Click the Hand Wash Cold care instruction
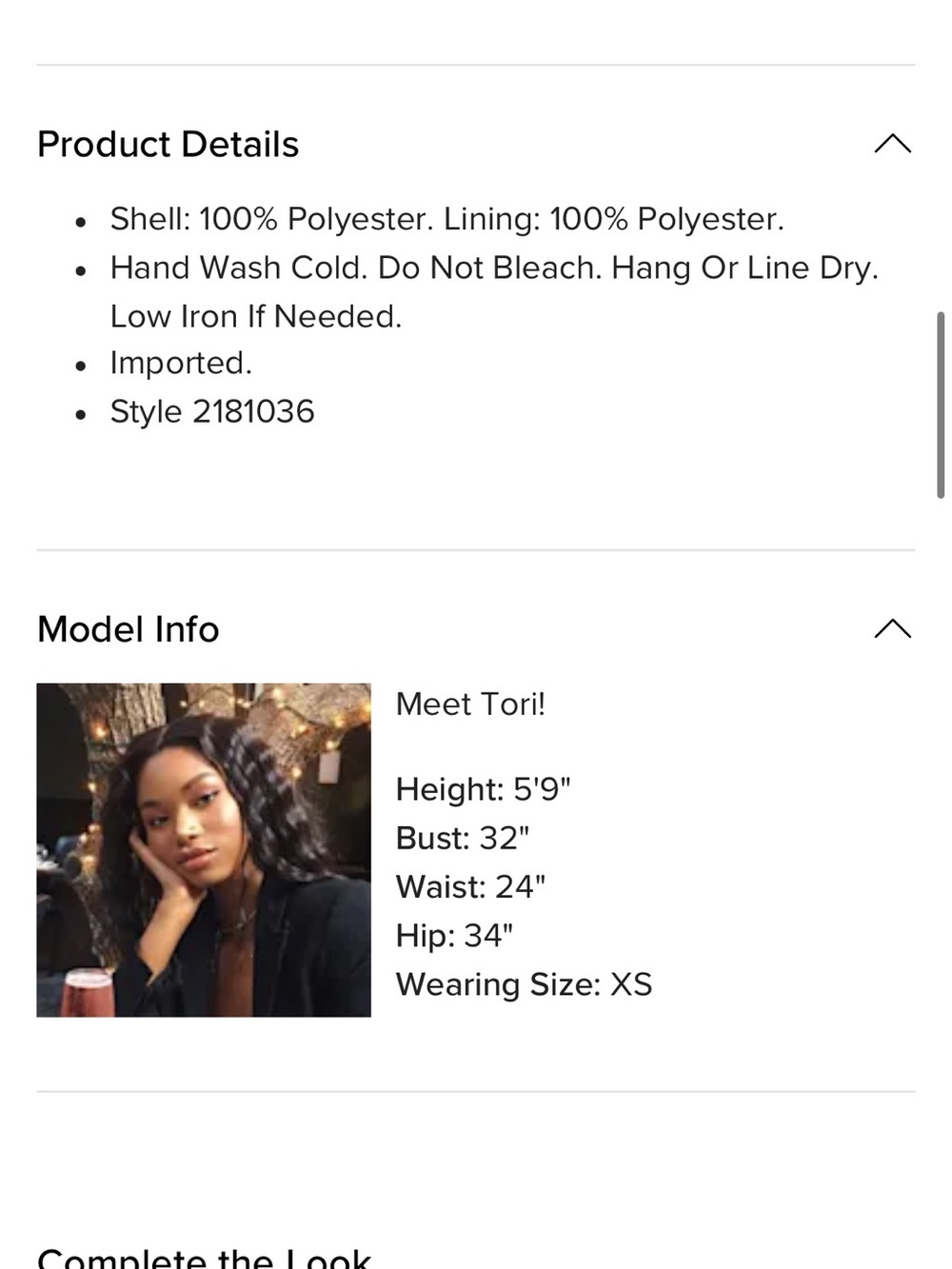 [494, 268]
